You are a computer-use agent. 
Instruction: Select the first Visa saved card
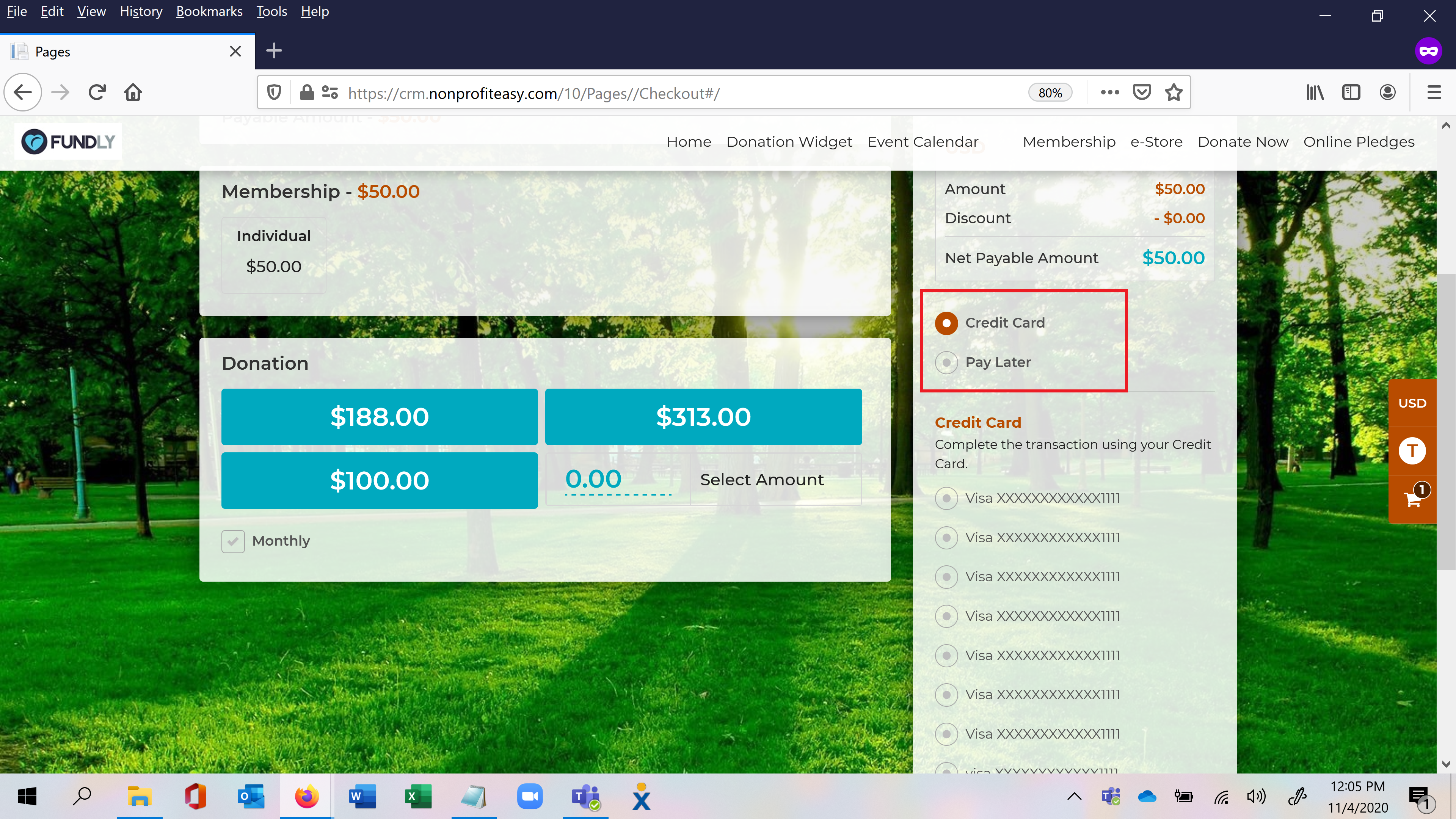pos(946,498)
